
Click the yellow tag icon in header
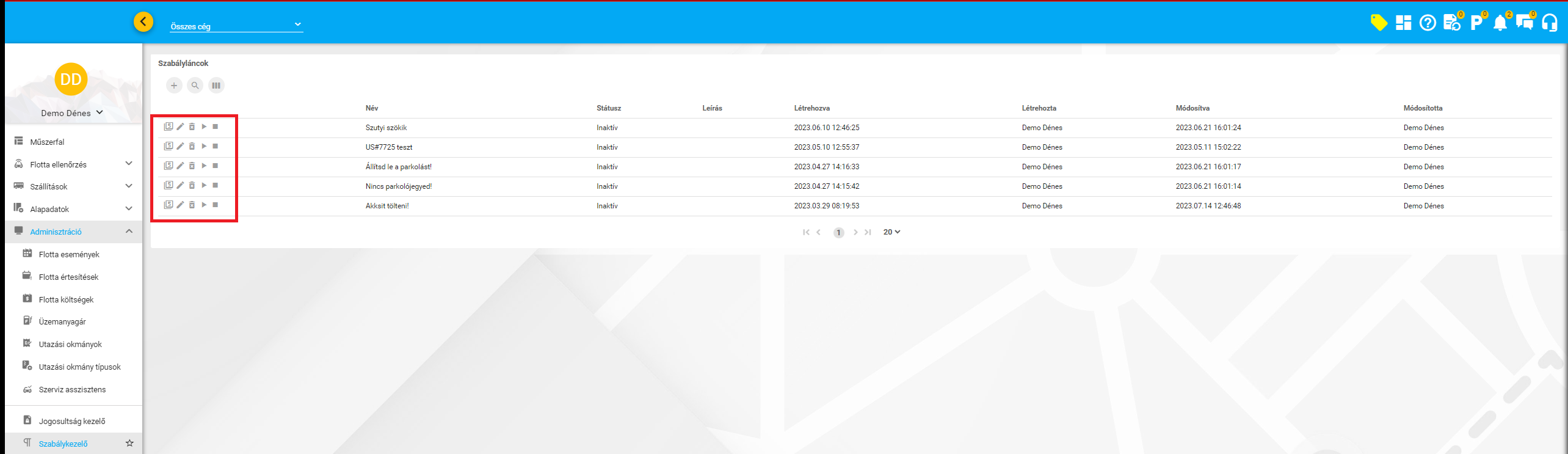point(1378,23)
